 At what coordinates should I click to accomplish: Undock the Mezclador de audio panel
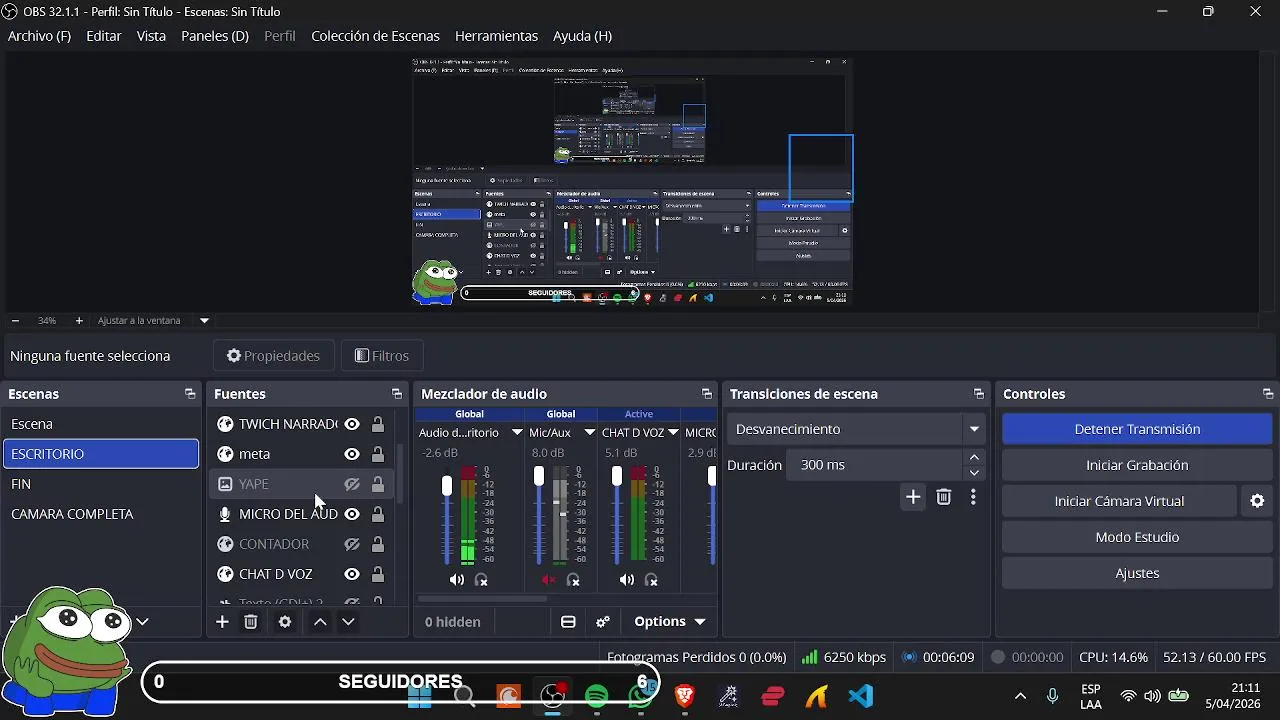(x=707, y=394)
